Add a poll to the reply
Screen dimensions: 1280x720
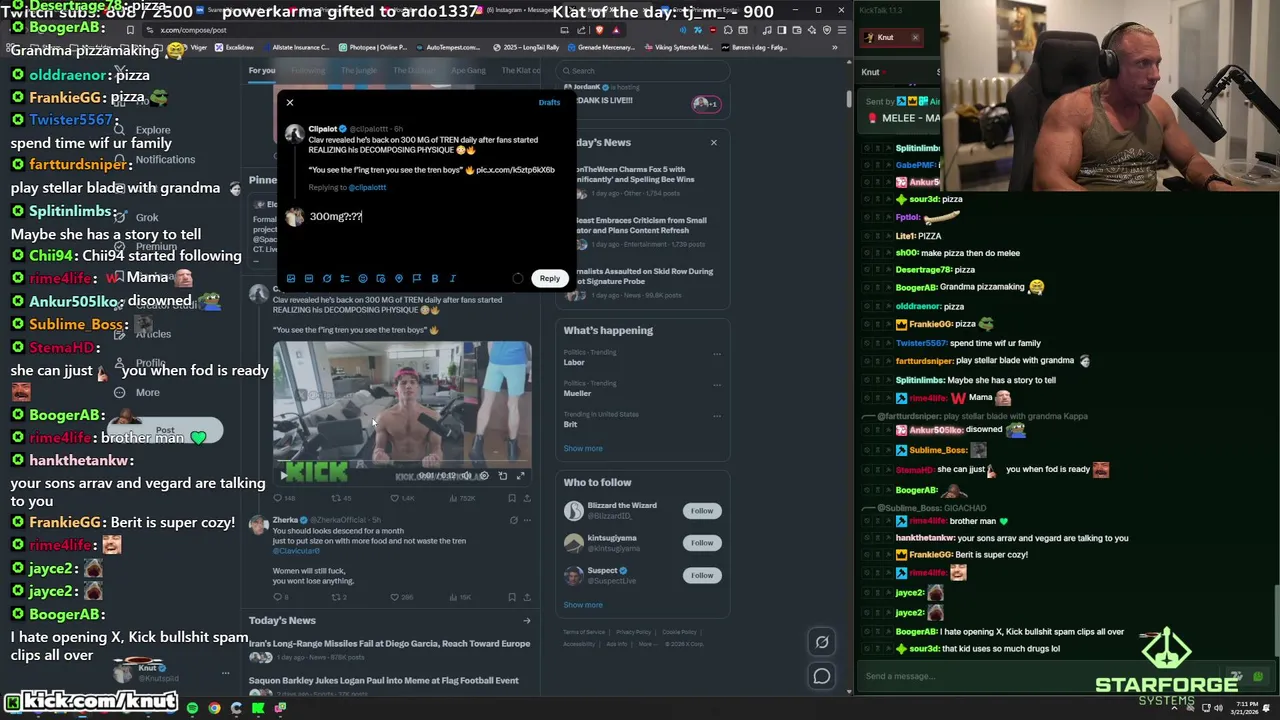coord(345,279)
